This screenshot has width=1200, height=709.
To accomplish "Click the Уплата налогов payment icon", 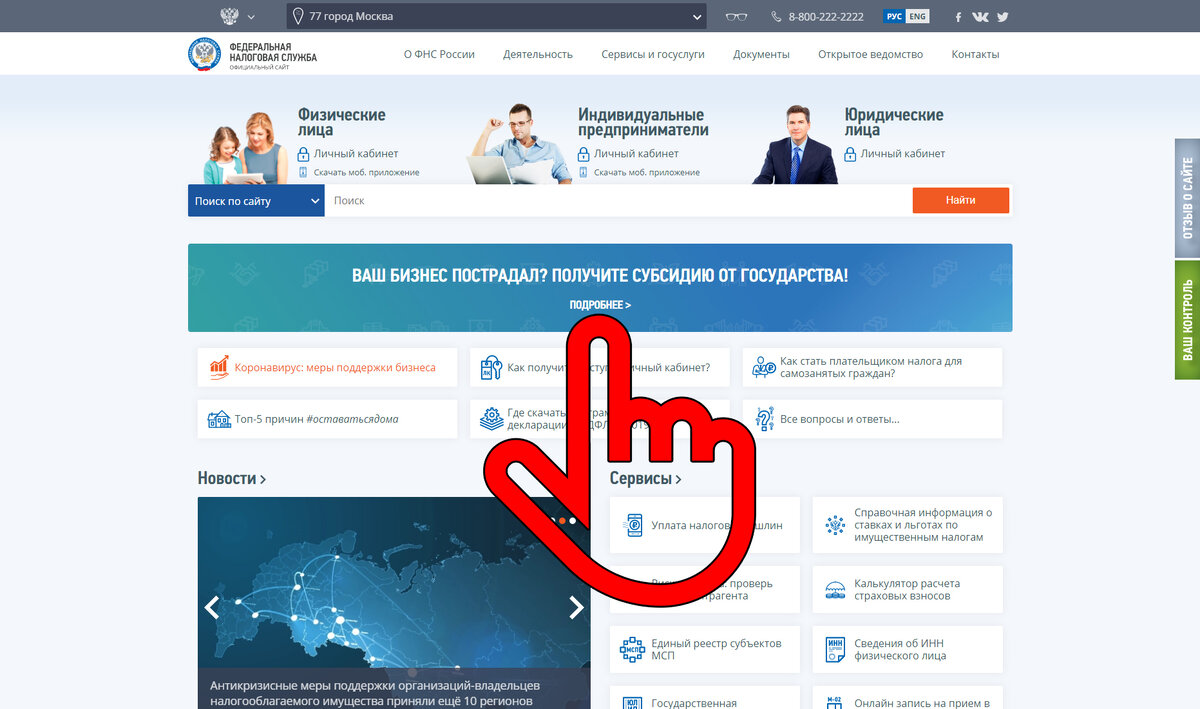I will 634,525.
